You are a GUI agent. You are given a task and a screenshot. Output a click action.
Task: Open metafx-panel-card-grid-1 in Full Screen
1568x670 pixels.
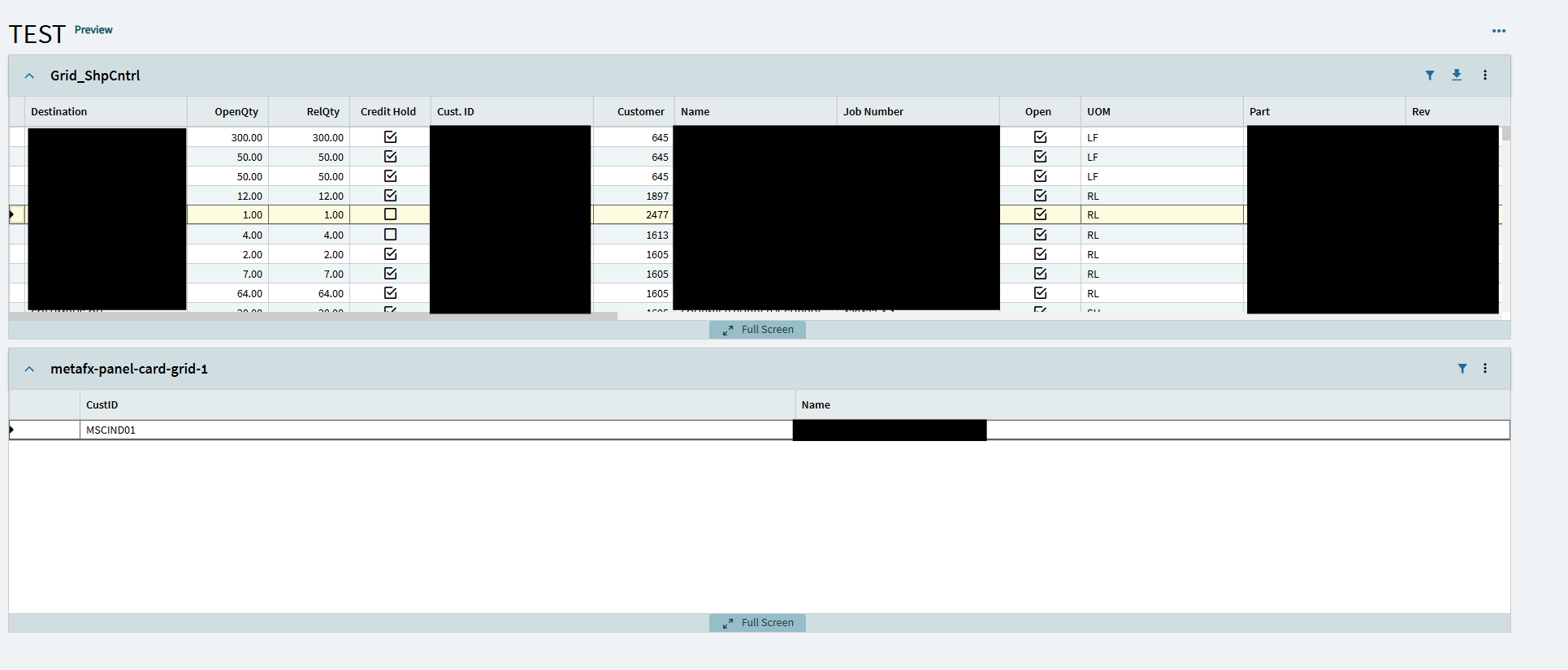757,623
